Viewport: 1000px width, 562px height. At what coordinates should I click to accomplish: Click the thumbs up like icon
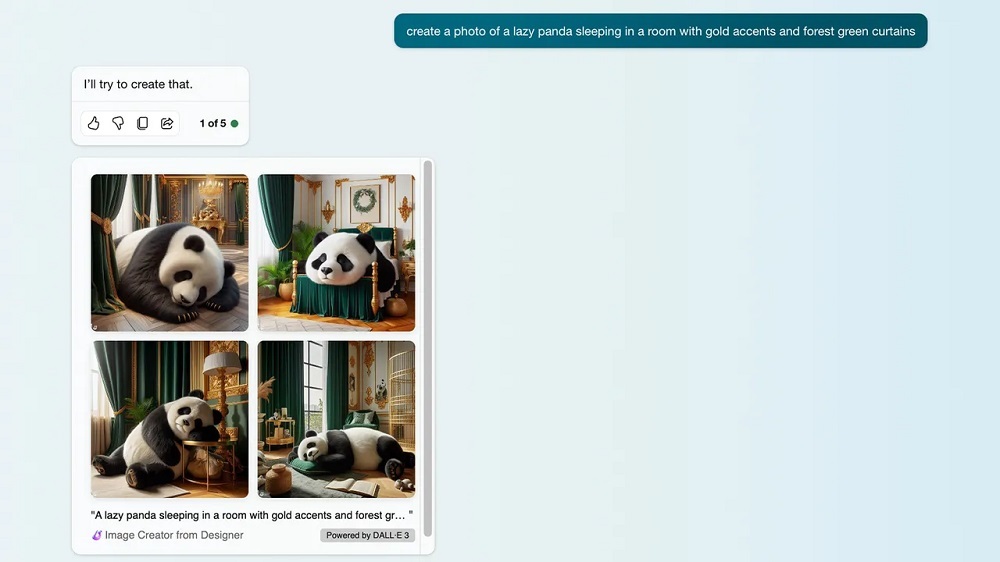[x=94, y=123]
